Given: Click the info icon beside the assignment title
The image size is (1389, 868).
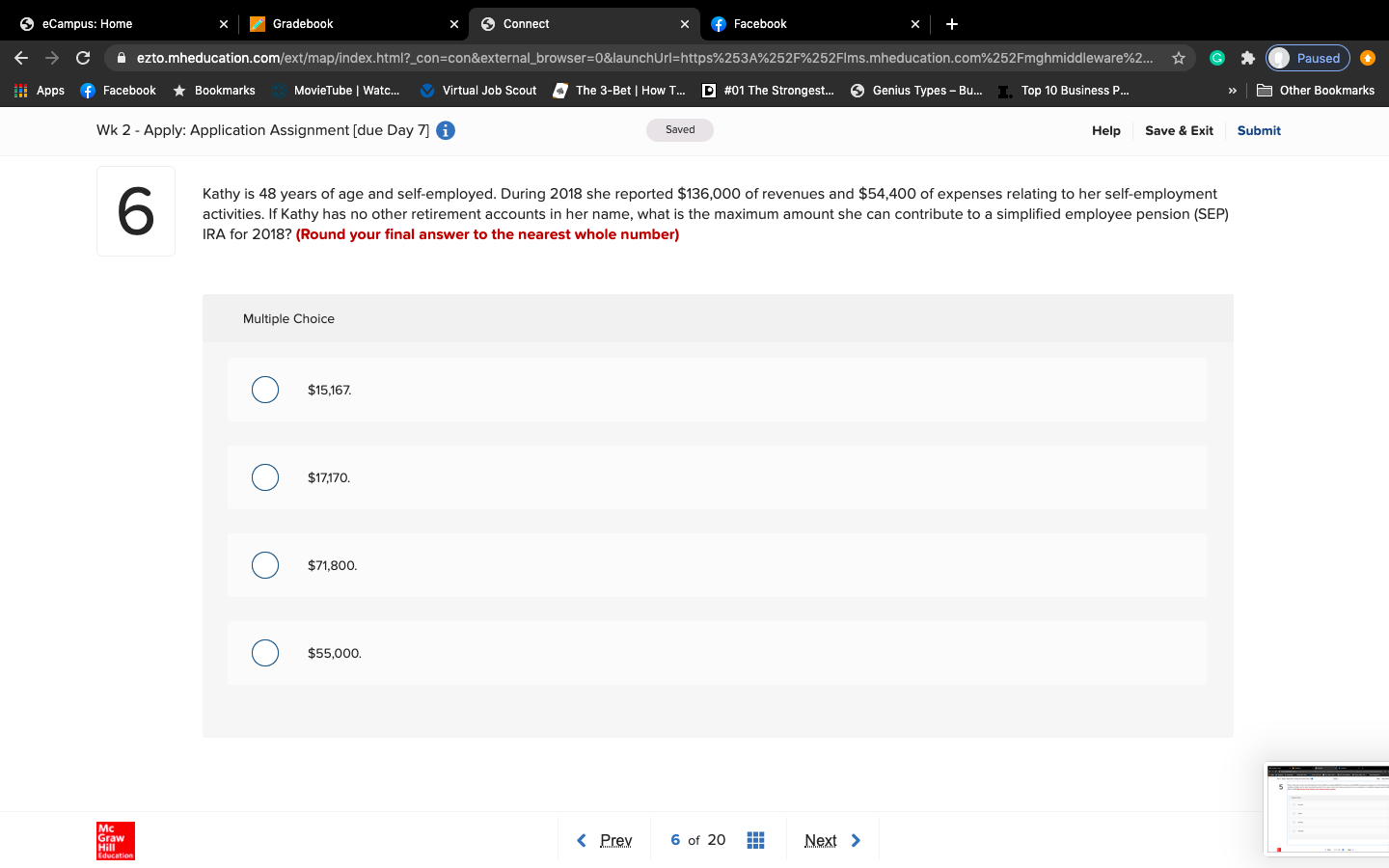Looking at the screenshot, I should pyautogui.click(x=445, y=130).
